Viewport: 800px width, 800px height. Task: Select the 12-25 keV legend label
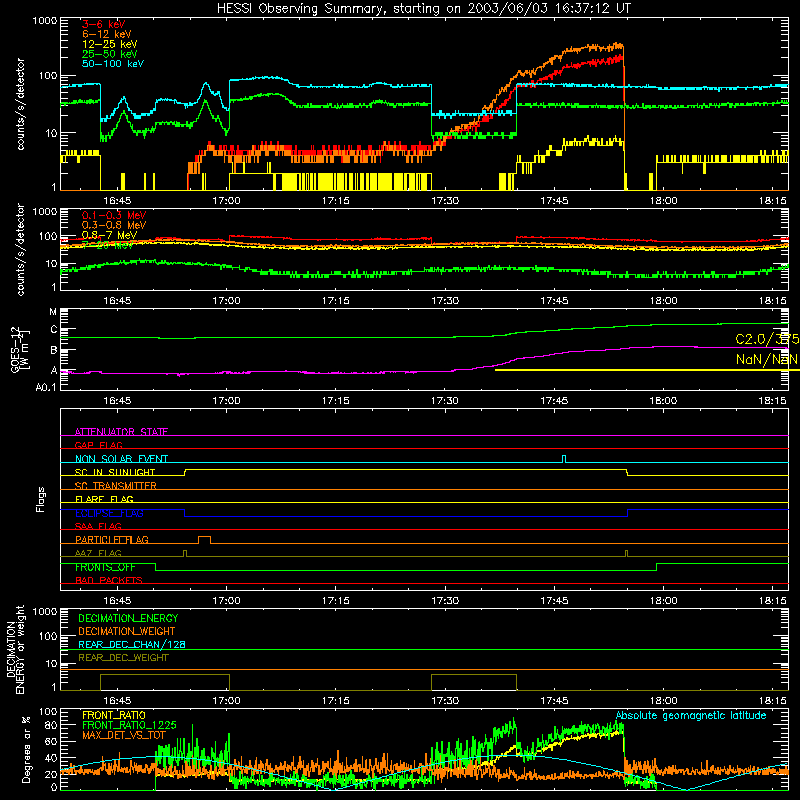(109, 44)
